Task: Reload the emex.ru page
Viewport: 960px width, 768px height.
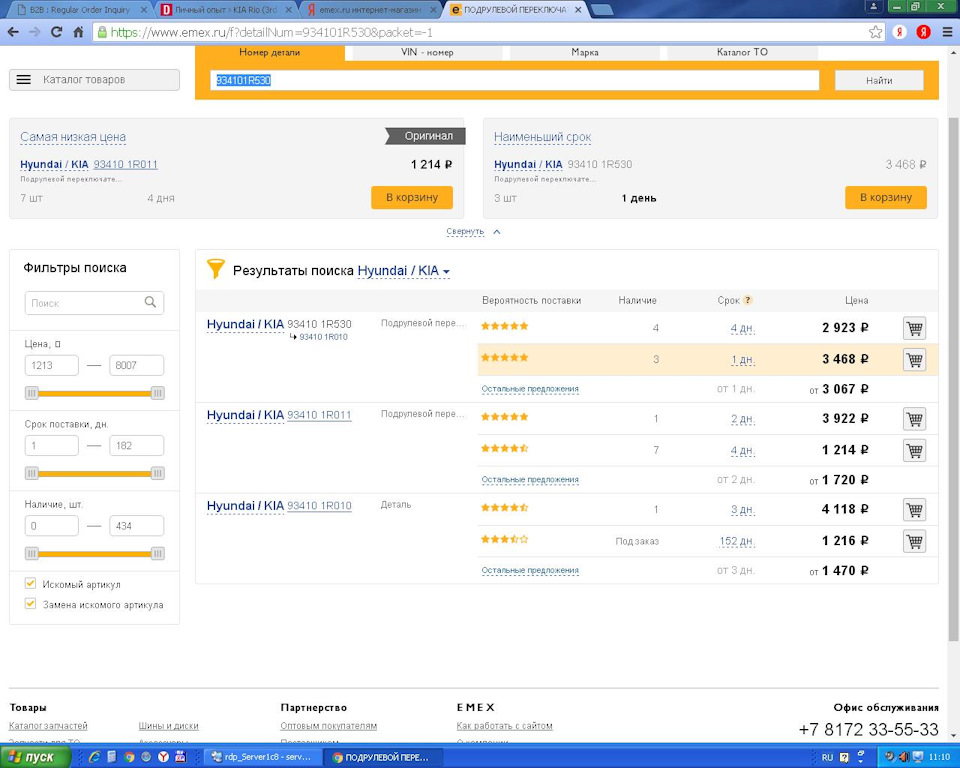Action: 56,32
